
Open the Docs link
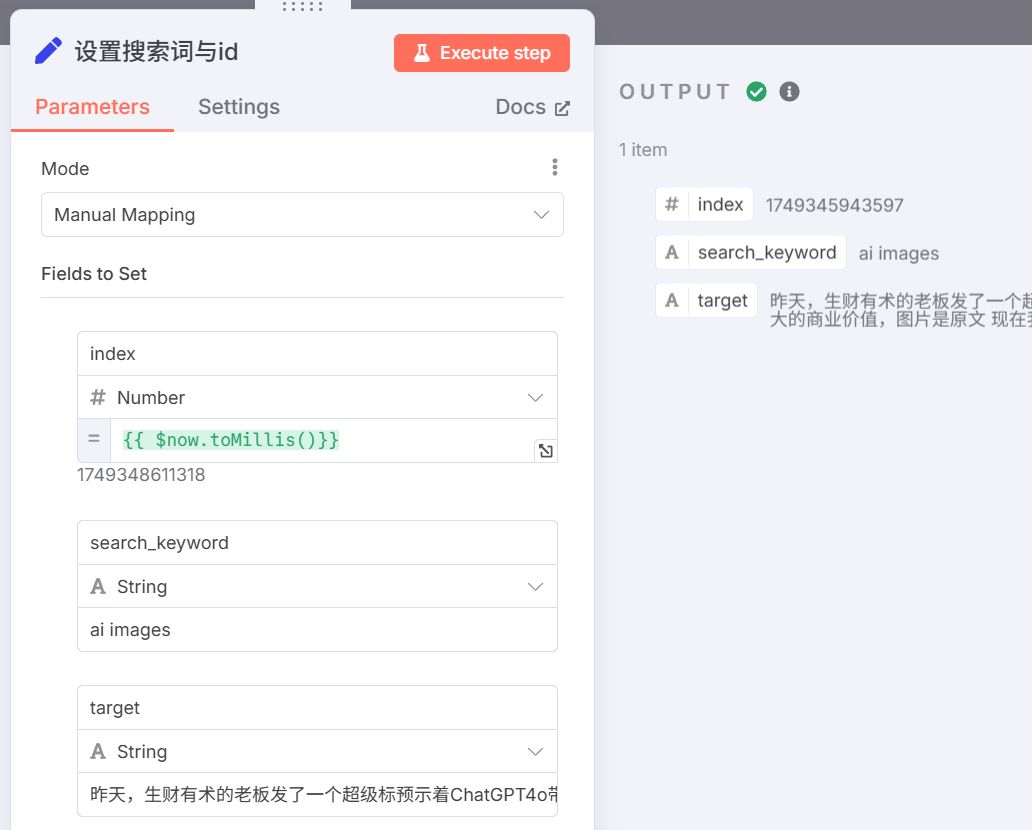522,106
